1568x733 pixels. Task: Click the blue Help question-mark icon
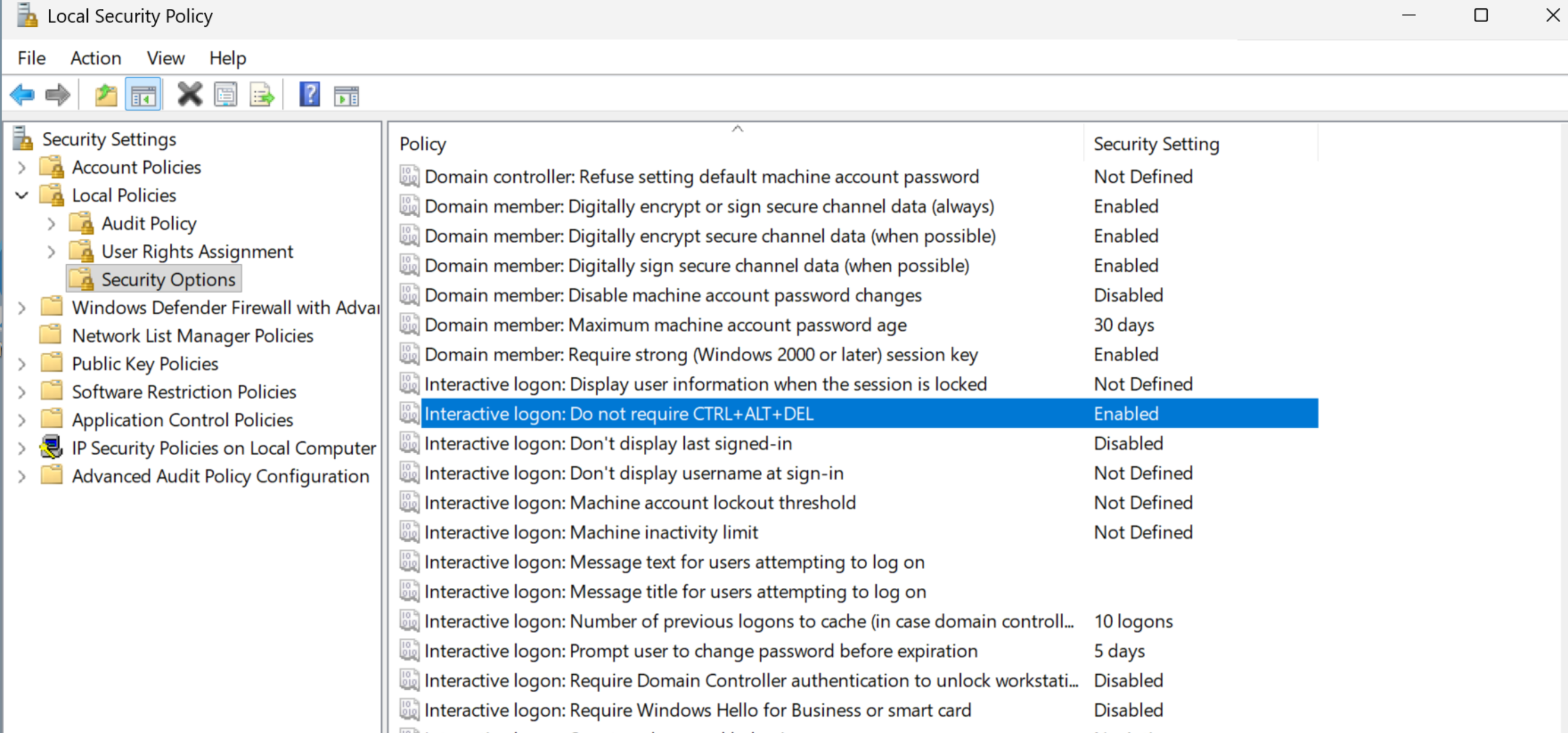coord(309,95)
